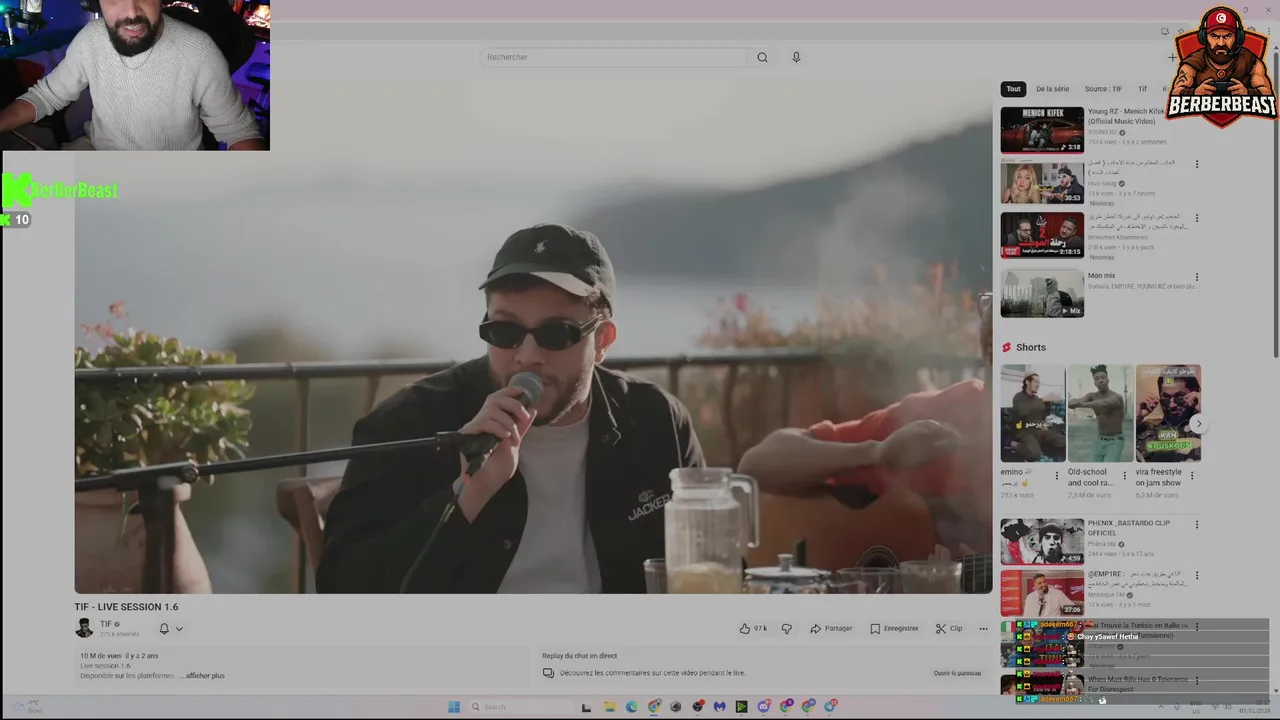This screenshot has width=1280, height=720.
Task: Focus the Rechercher search field
Action: pyautogui.click(x=613, y=57)
